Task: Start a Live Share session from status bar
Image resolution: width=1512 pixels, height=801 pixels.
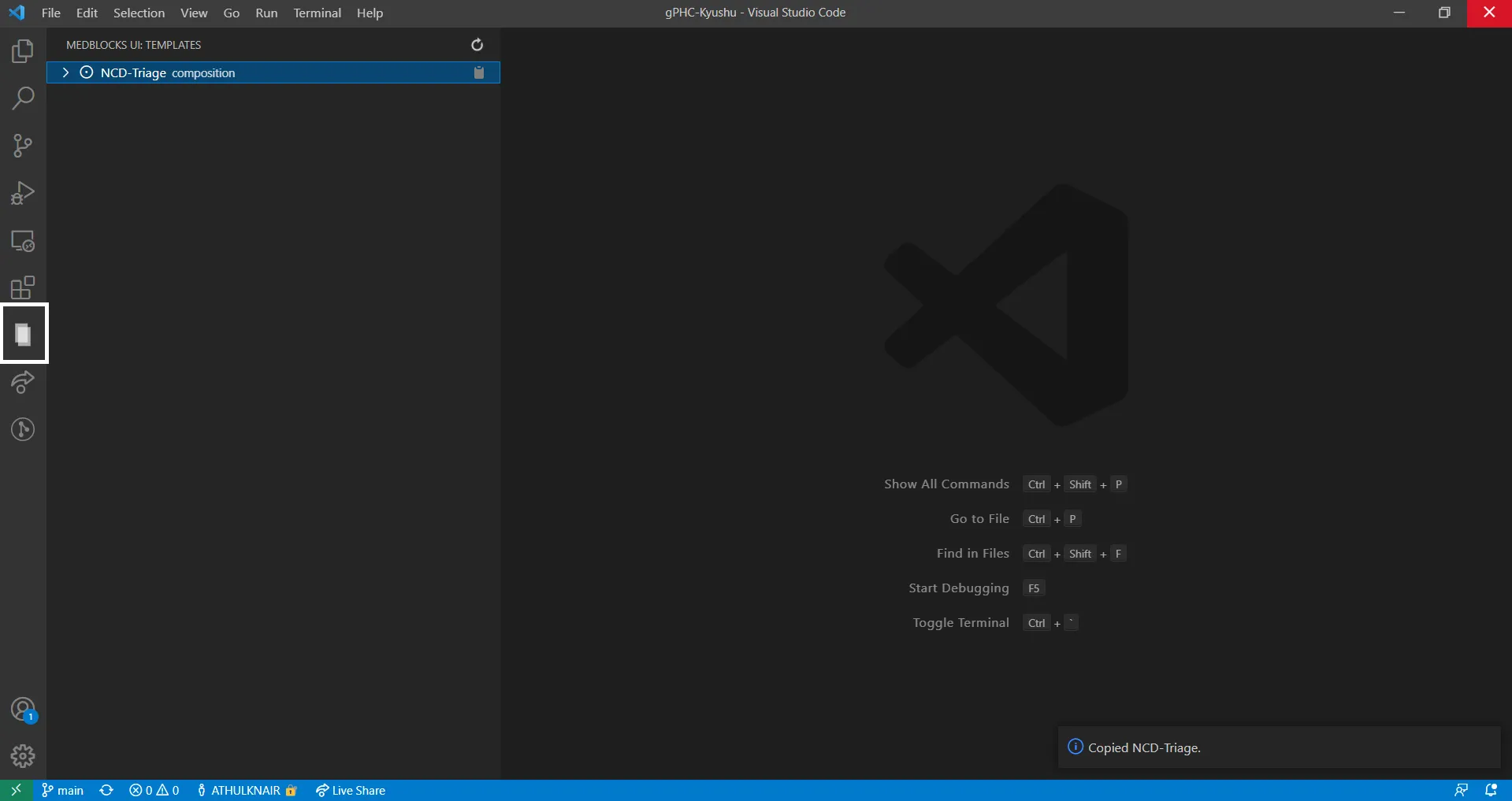Action: click(351, 790)
